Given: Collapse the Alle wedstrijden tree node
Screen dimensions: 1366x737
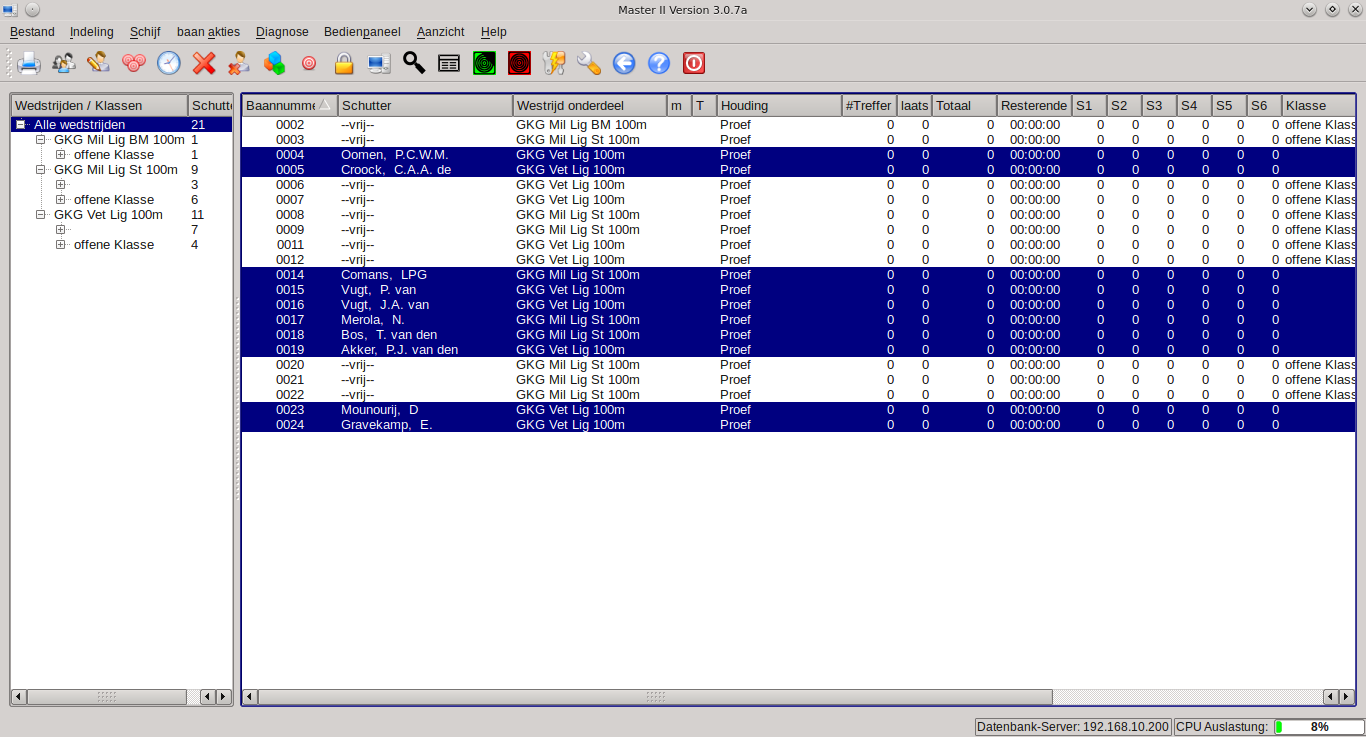Looking at the screenshot, I should [x=21, y=125].
